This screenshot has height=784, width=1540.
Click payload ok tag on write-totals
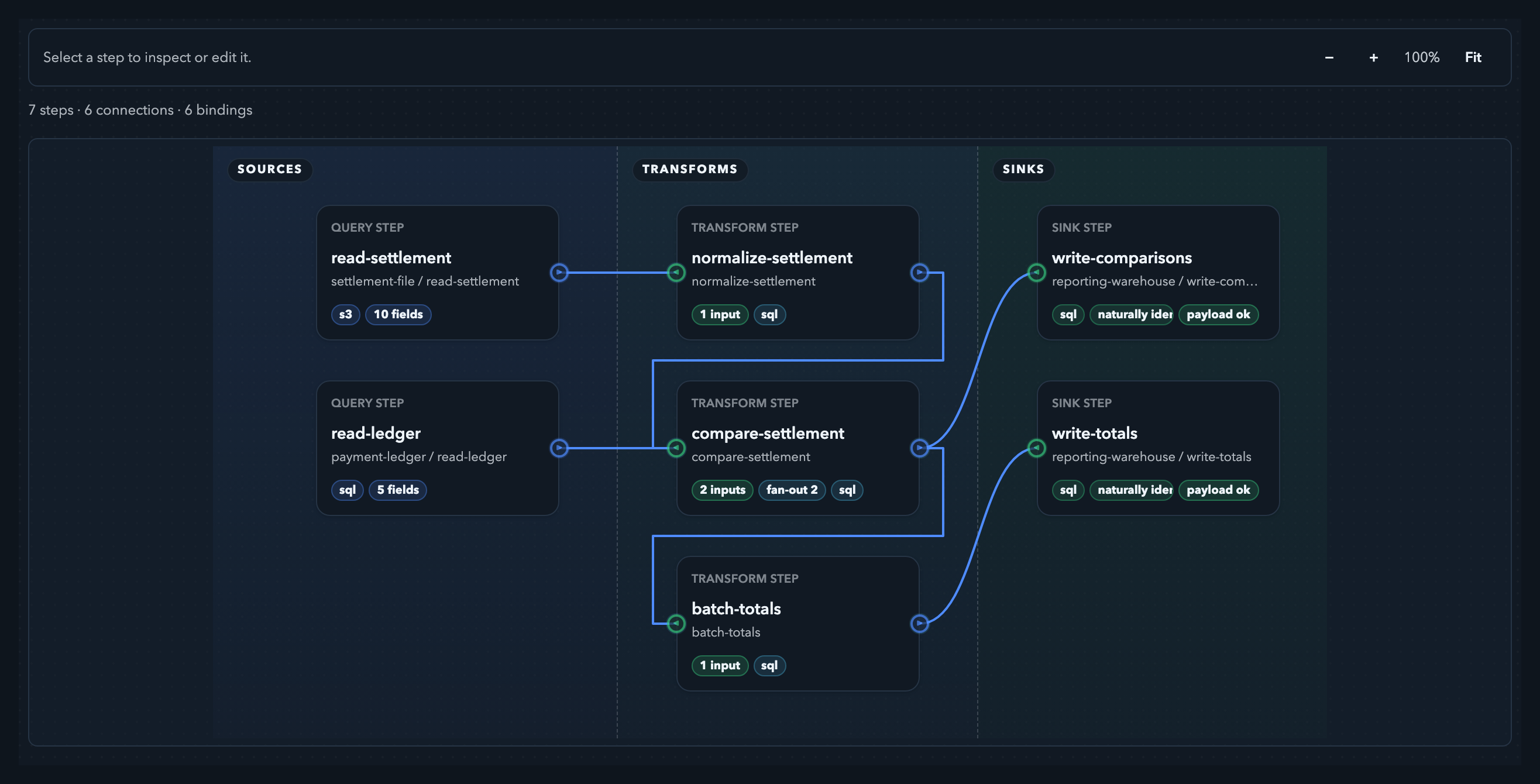[x=1218, y=490]
